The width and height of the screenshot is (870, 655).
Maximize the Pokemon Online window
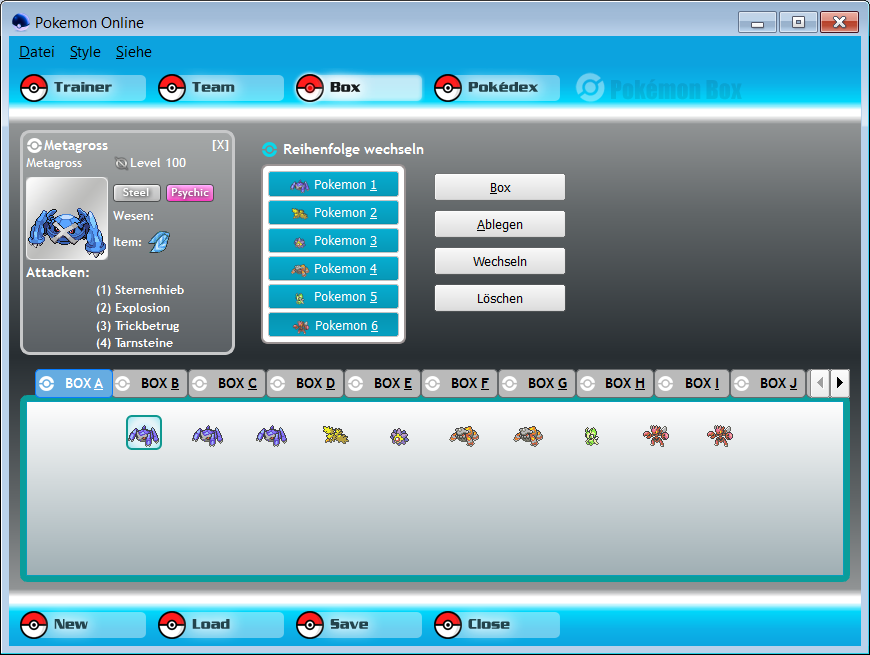[798, 22]
